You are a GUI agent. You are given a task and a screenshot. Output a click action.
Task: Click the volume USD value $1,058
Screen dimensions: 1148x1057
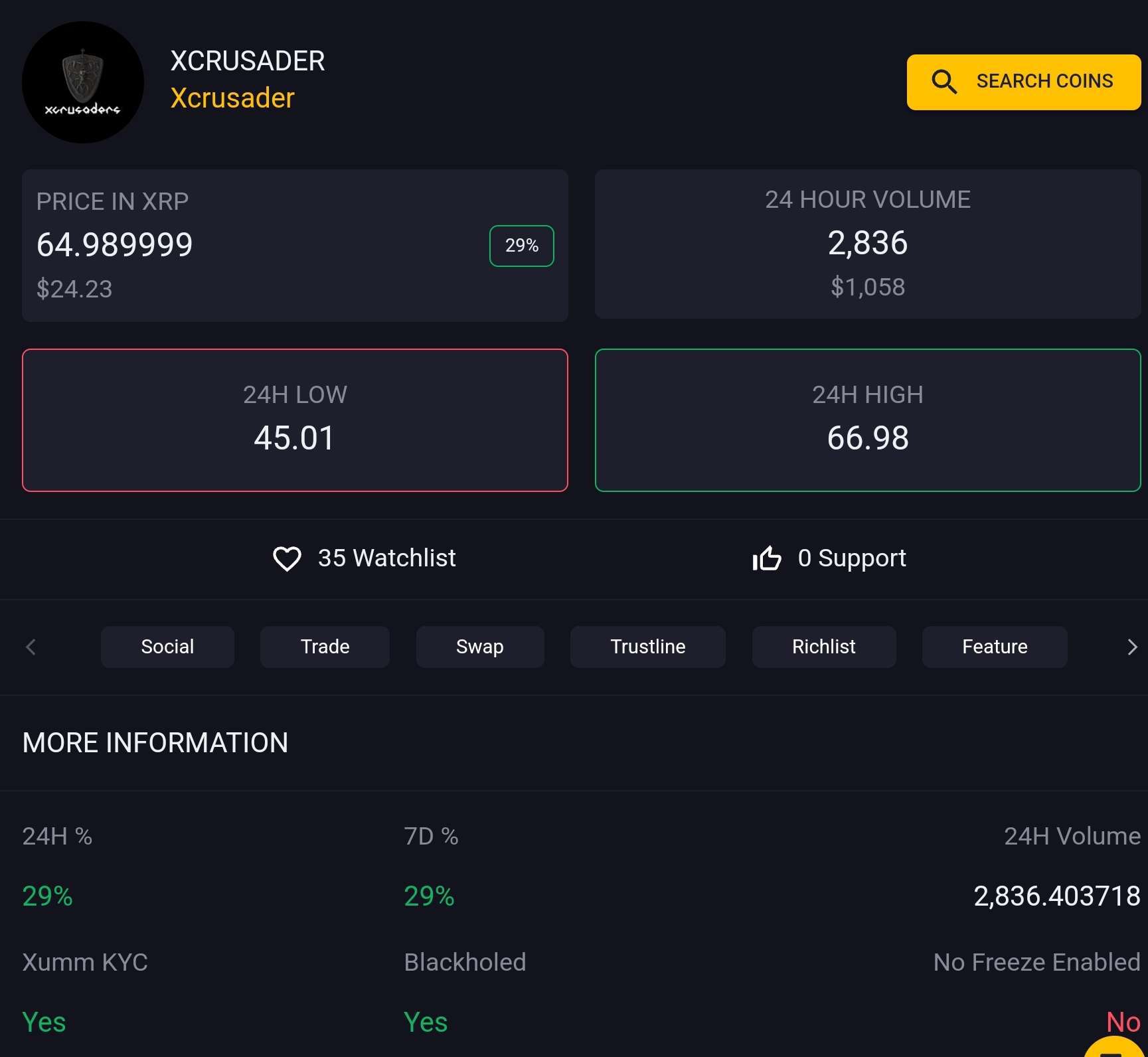pos(868,287)
